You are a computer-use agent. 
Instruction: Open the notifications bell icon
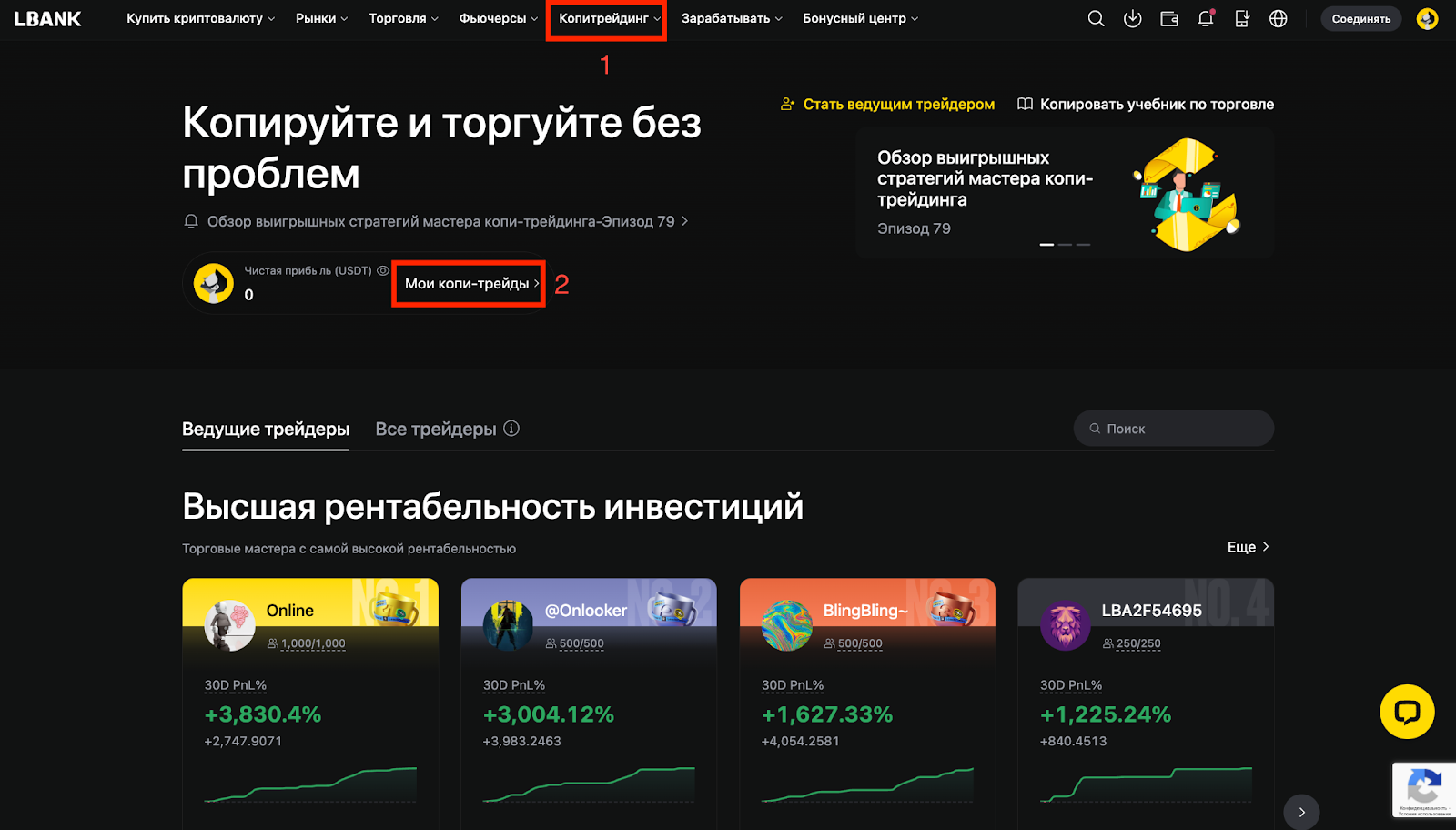pos(1206,18)
